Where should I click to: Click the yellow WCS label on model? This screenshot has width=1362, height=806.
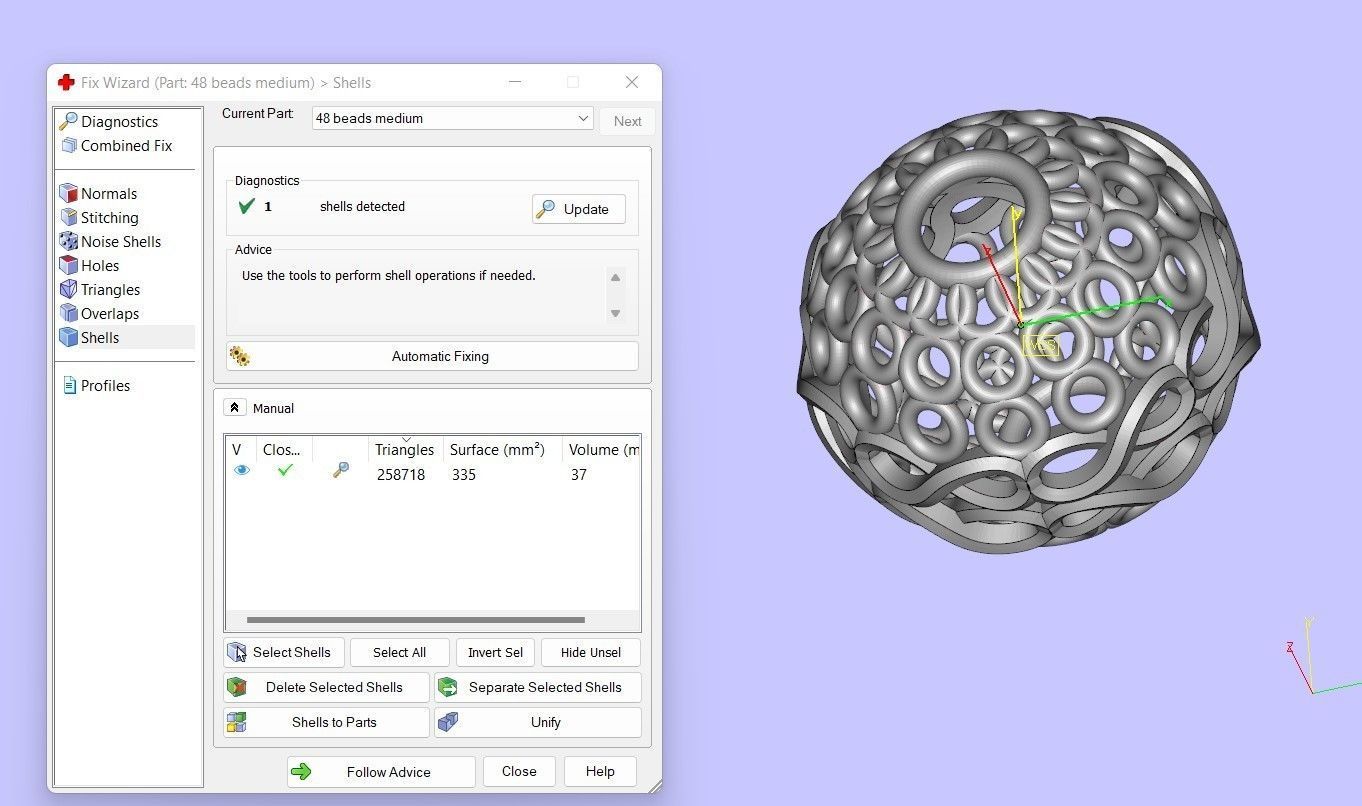(1040, 346)
